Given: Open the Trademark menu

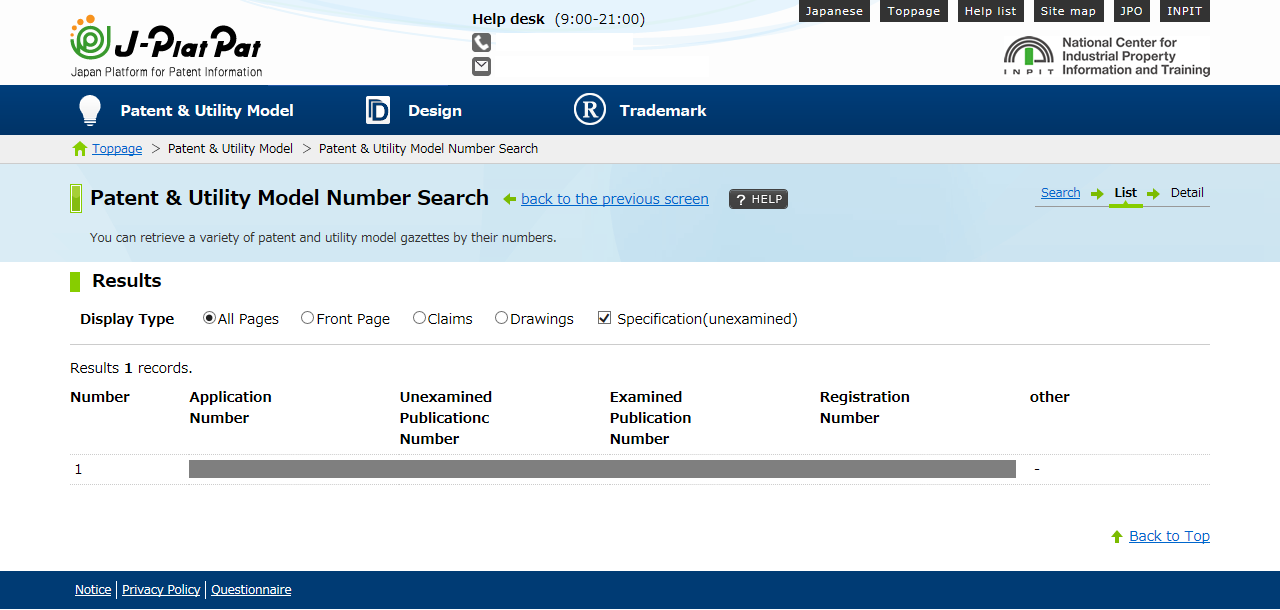Looking at the screenshot, I should point(662,110).
